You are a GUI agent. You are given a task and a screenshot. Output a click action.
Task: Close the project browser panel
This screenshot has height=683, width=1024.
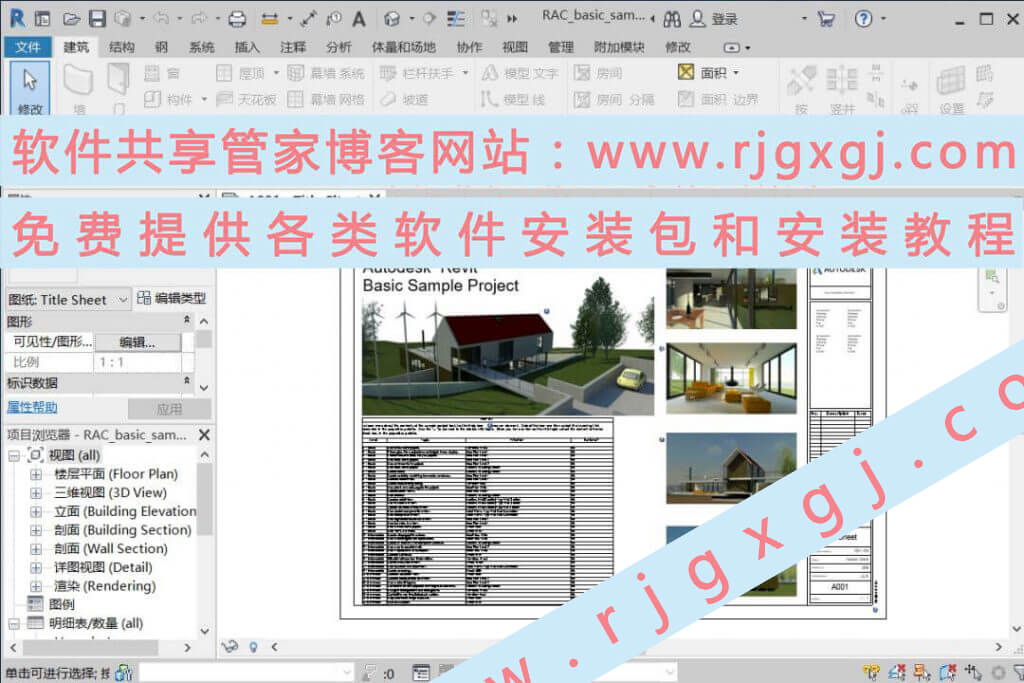tap(204, 435)
